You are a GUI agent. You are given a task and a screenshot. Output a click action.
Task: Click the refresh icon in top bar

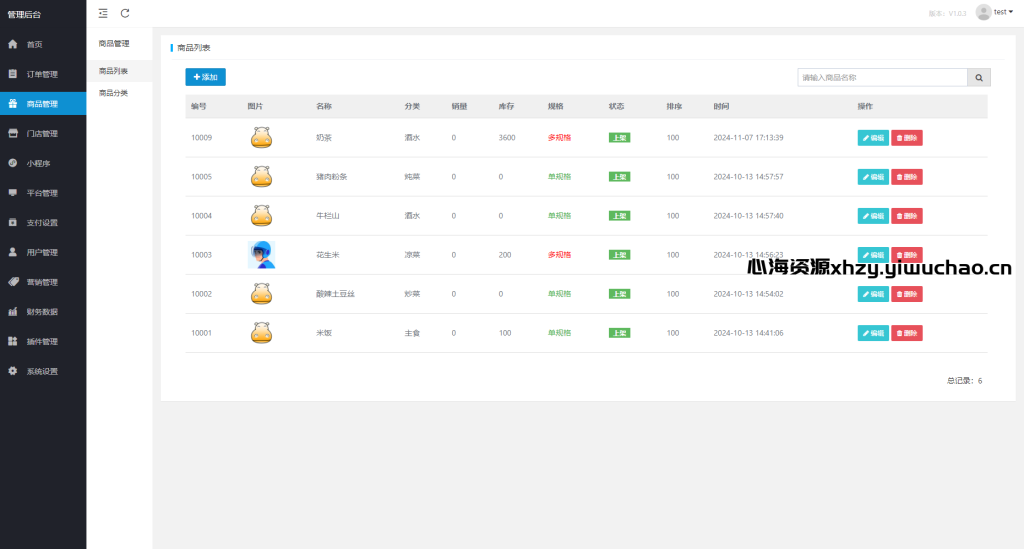point(125,13)
